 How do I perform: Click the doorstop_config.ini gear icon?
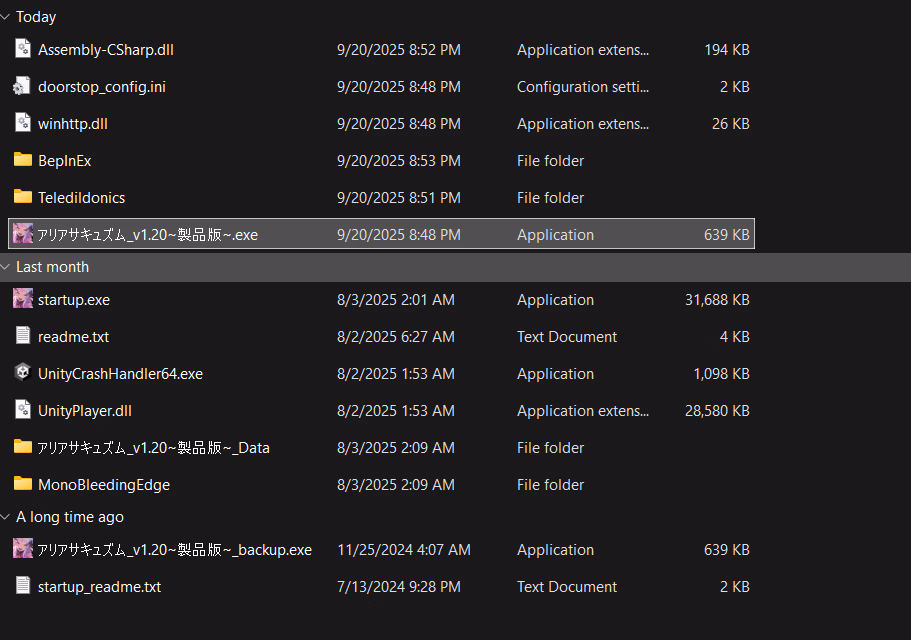(23, 86)
